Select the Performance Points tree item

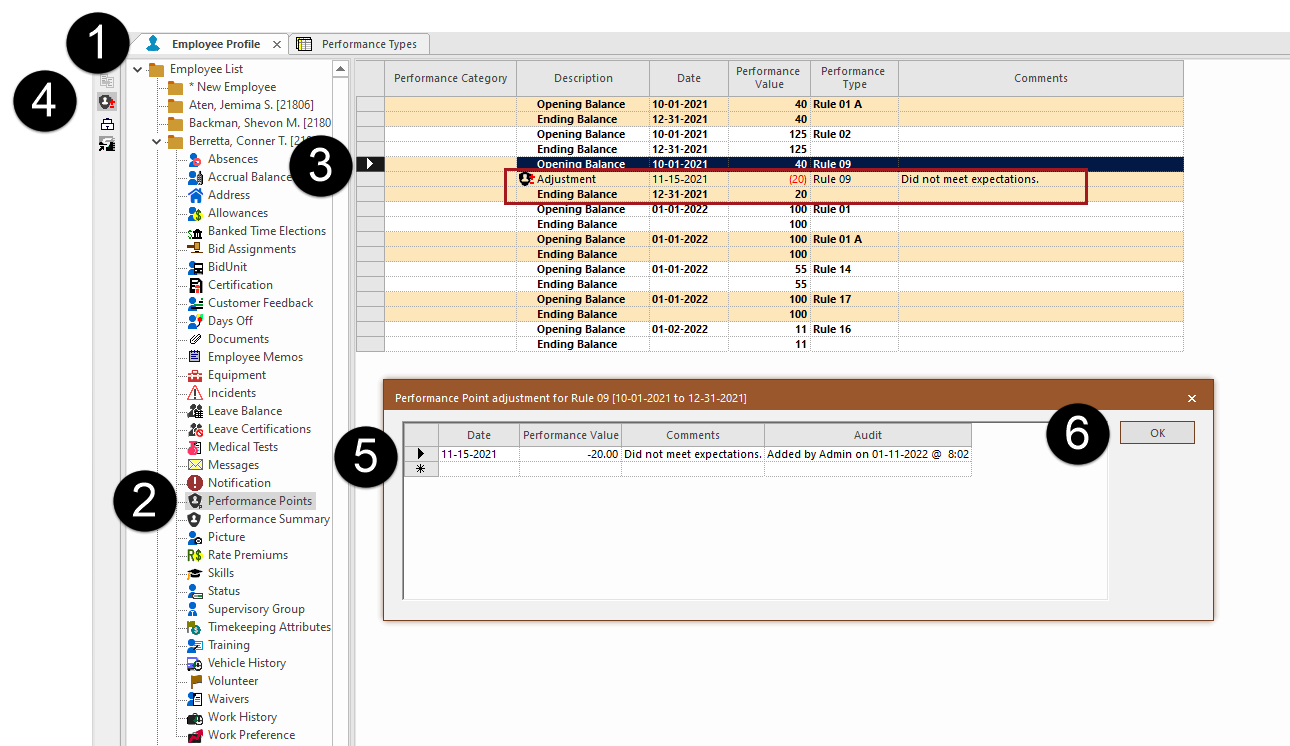point(260,500)
